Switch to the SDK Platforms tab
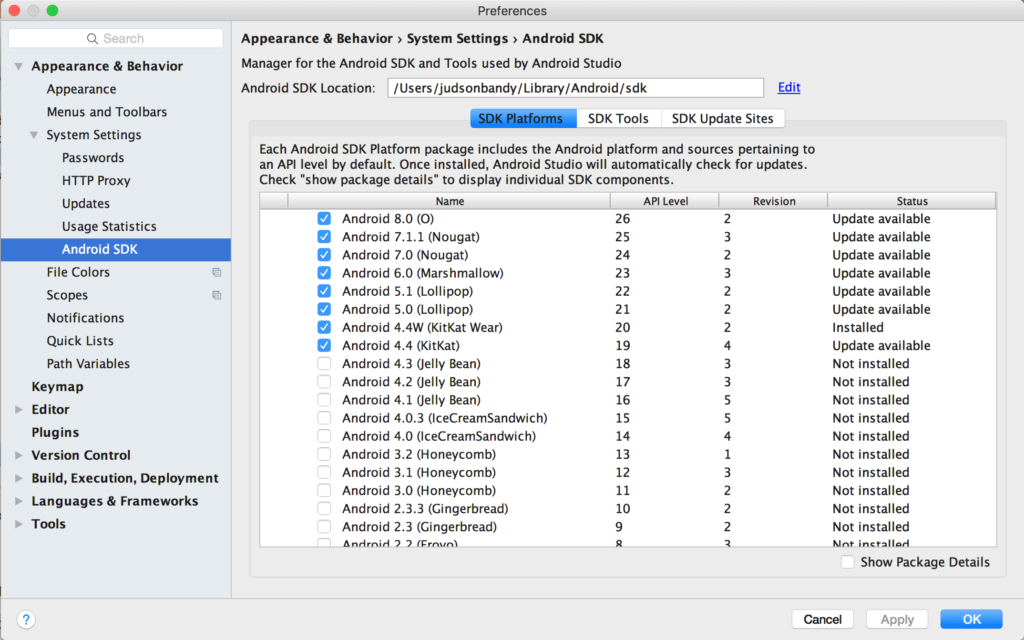 (523, 118)
